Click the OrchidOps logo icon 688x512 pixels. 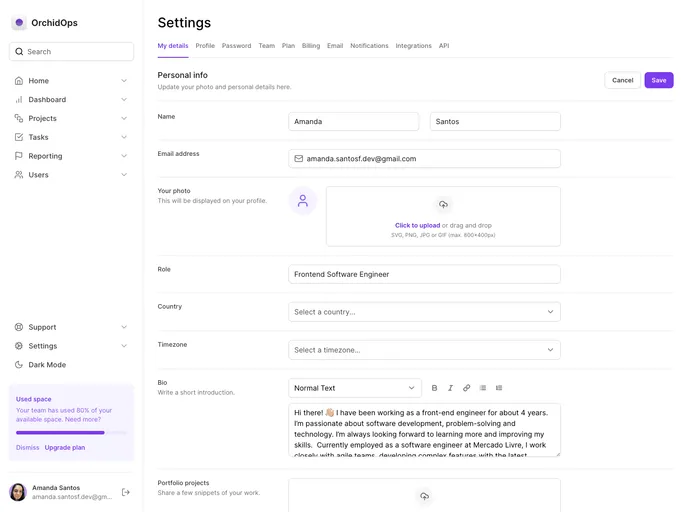[19, 23]
